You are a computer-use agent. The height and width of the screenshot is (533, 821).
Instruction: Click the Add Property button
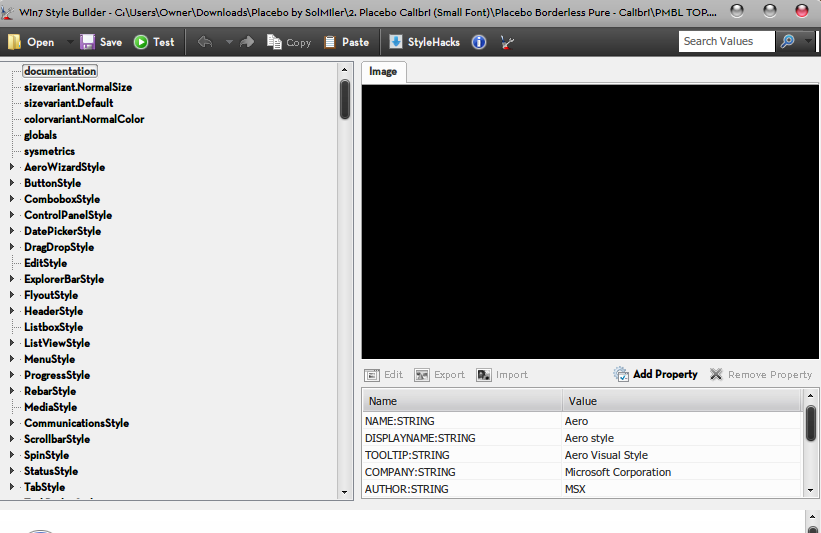656,374
